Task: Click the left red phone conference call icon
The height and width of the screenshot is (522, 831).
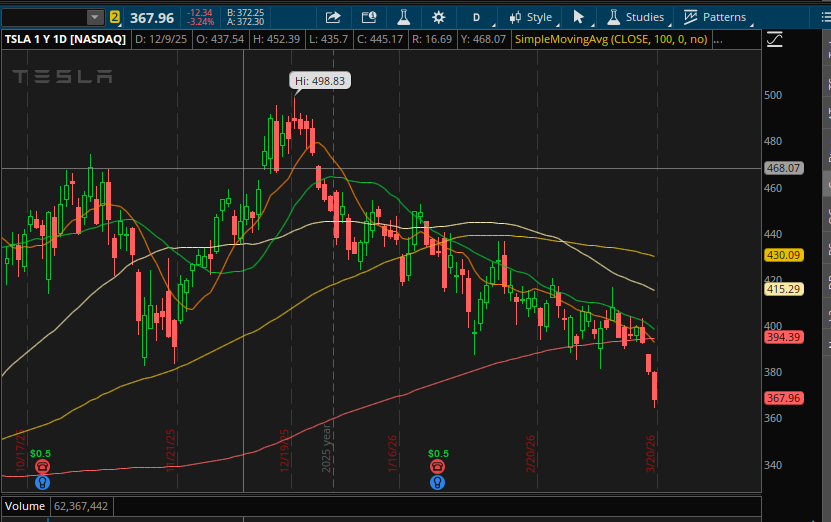Action: [42, 467]
